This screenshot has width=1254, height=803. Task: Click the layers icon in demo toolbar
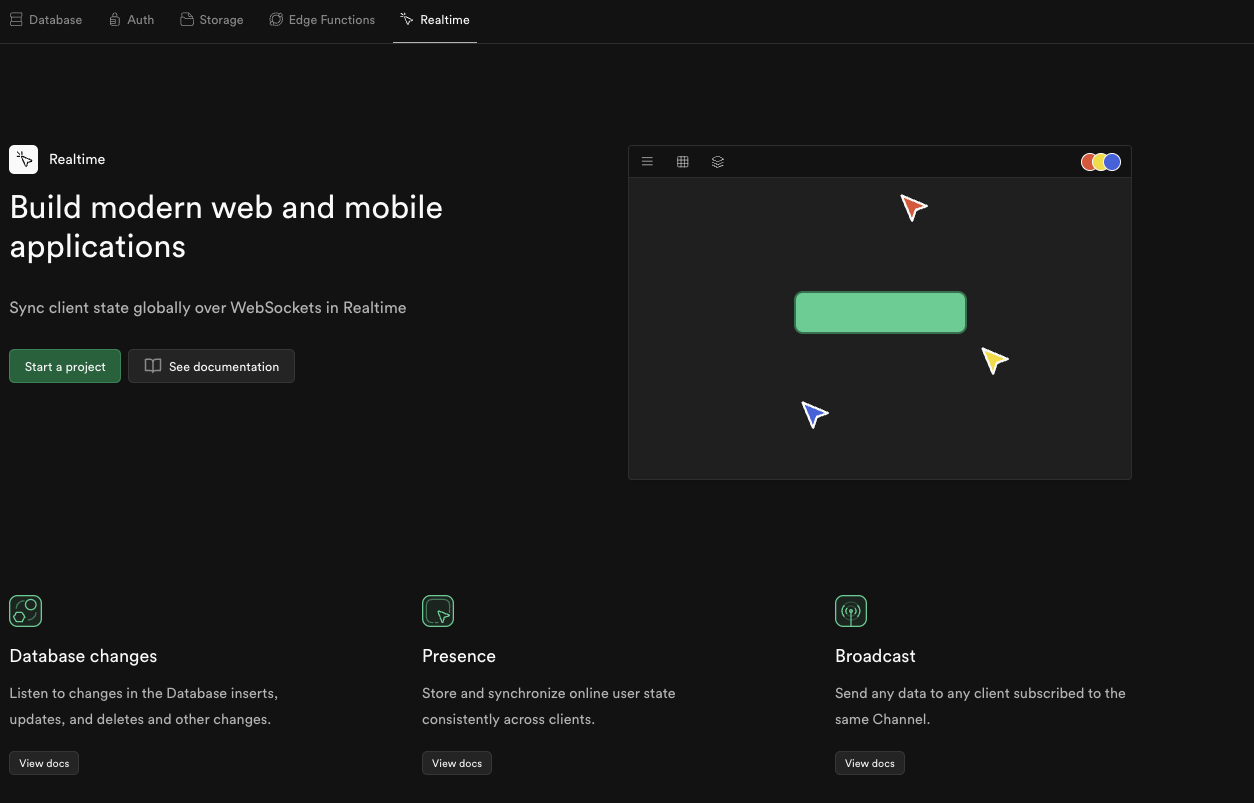point(718,162)
